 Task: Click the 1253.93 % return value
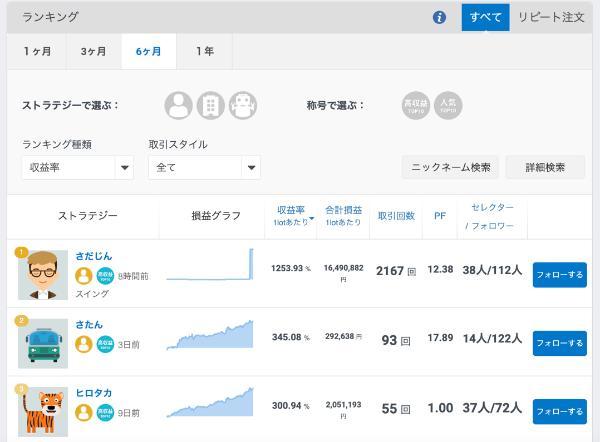pyautogui.click(x=291, y=268)
